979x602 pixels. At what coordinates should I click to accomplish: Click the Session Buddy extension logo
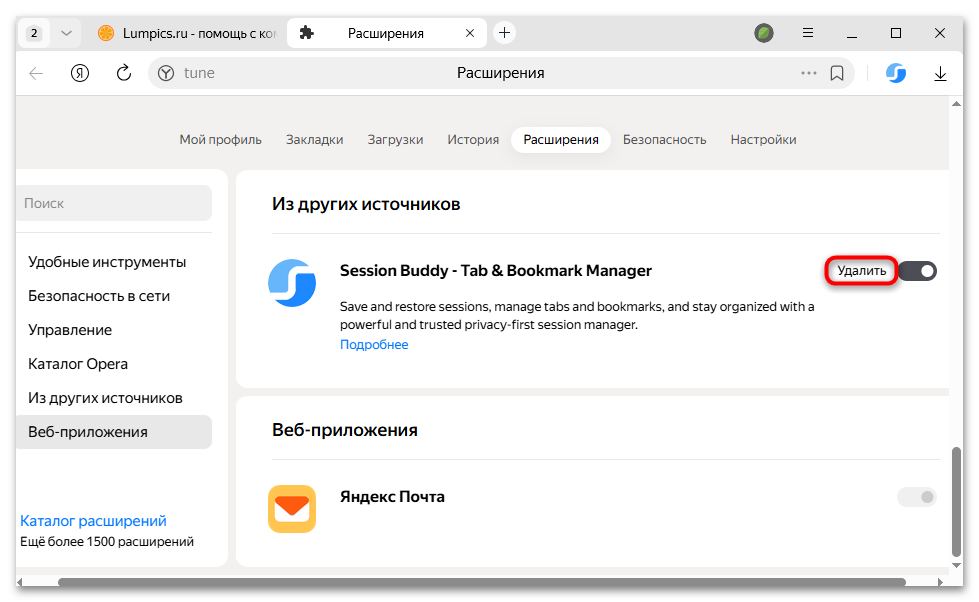pyautogui.click(x=292, y=283)
